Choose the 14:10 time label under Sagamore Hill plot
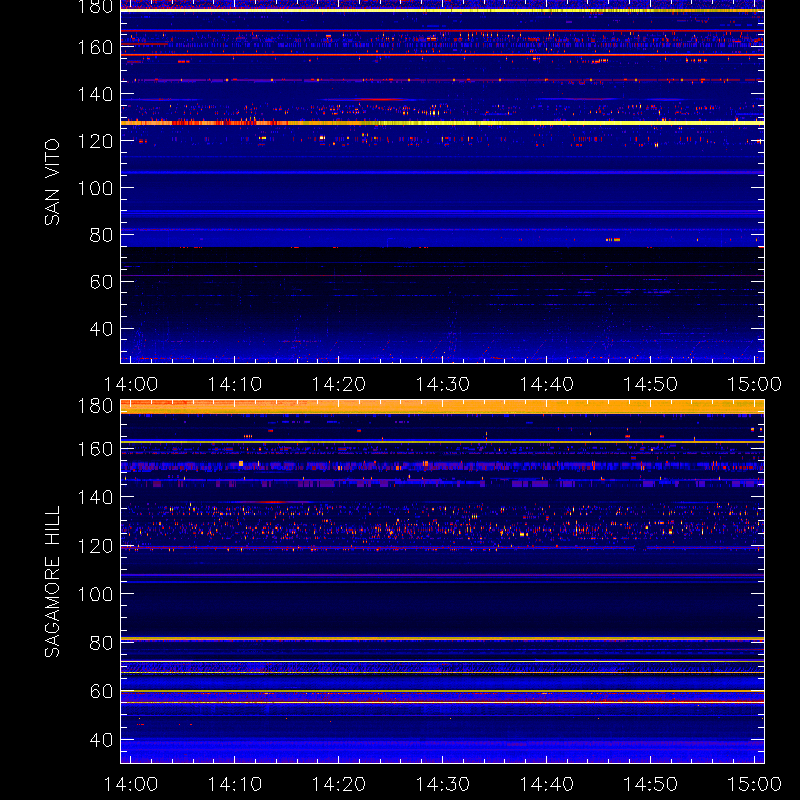 point(235,784)
